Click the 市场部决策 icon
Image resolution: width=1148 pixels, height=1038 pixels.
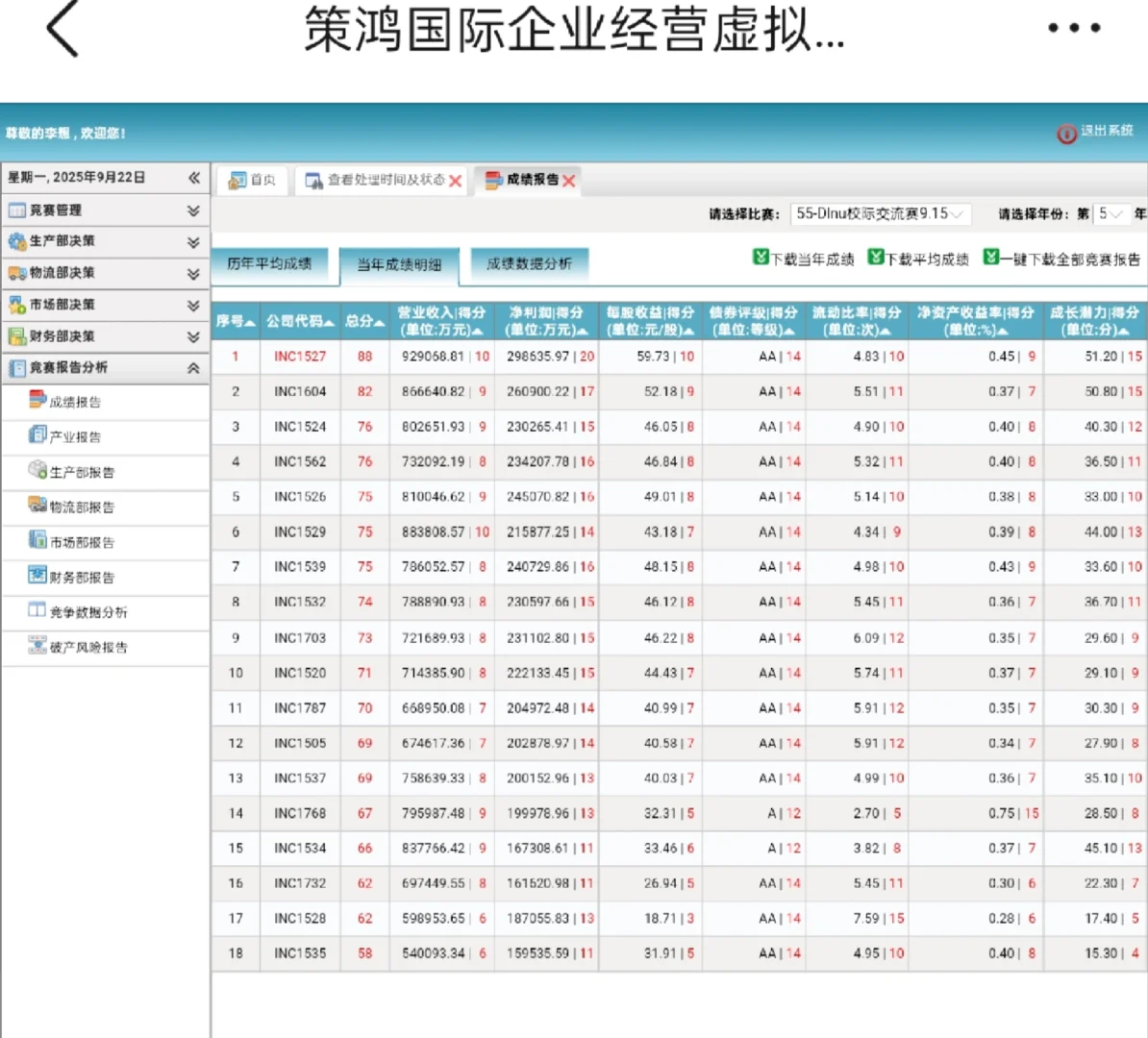click(x=17, y=305)
